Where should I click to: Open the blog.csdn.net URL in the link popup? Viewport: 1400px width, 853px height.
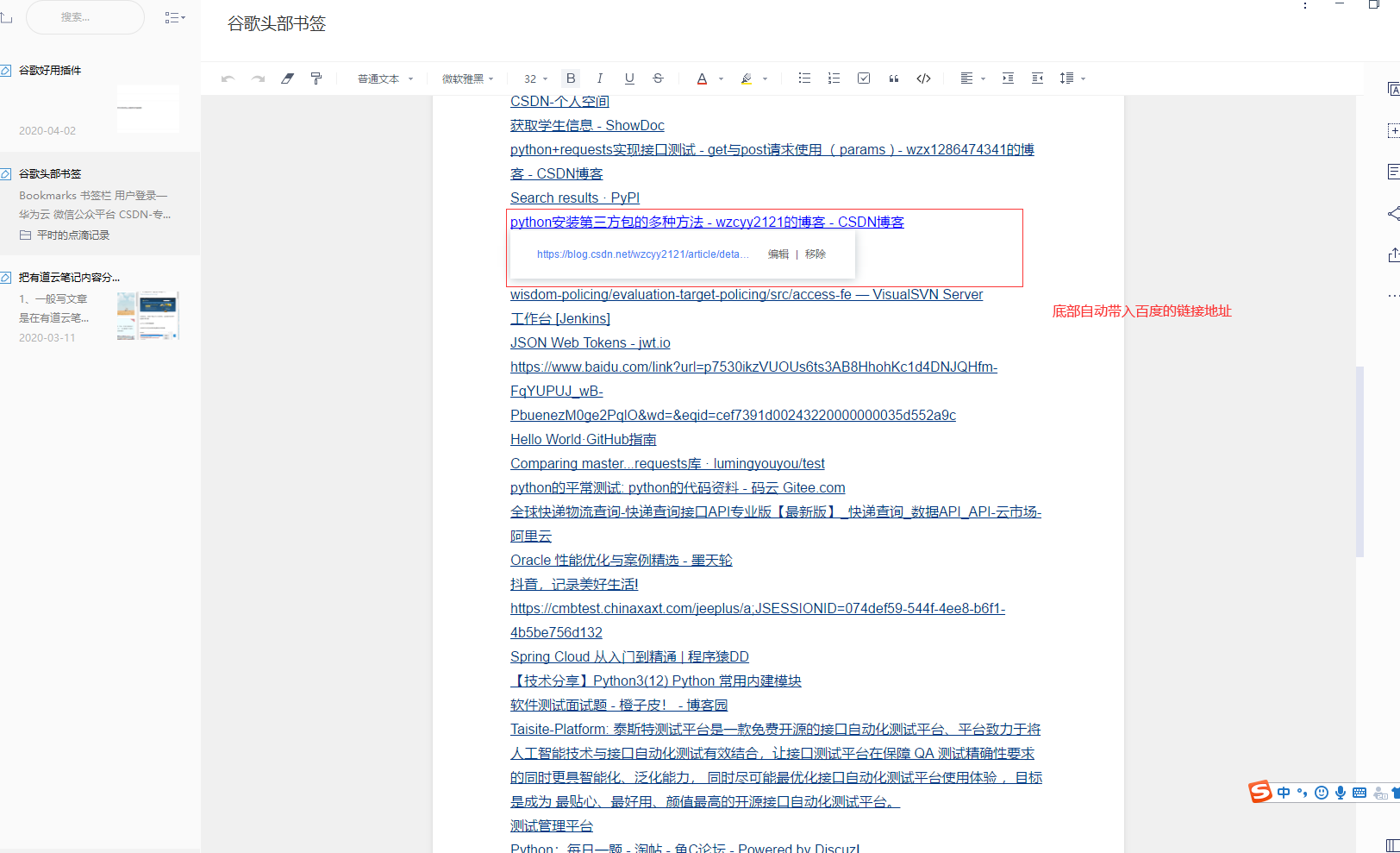(x=642, y=254)
